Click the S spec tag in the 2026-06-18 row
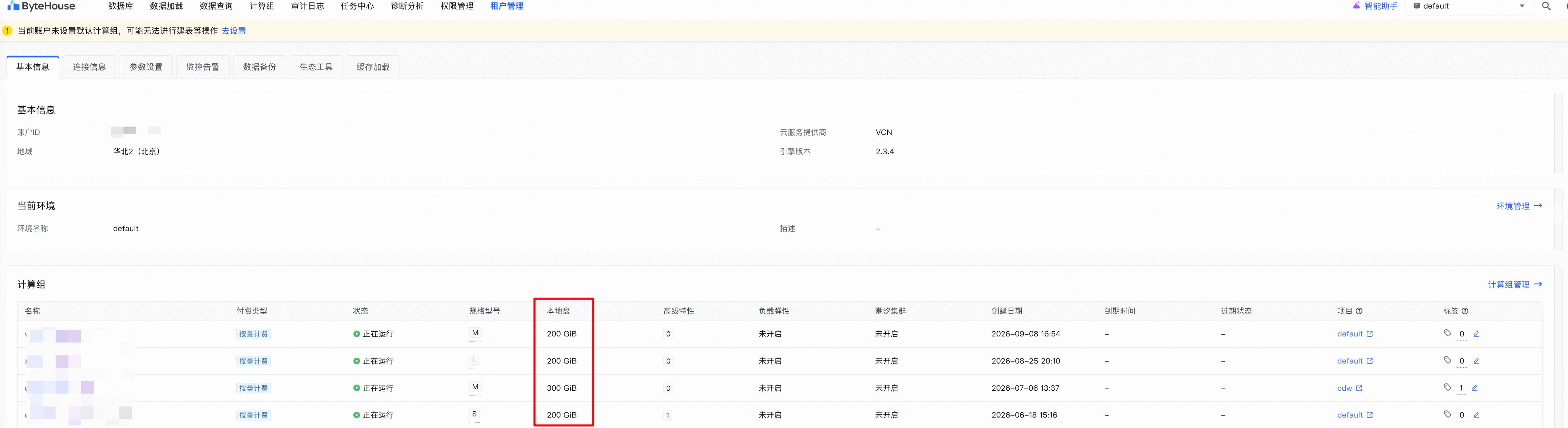The height and width of the screenshot is (428, 1568). pyautogui.click(x=474, y=414)
